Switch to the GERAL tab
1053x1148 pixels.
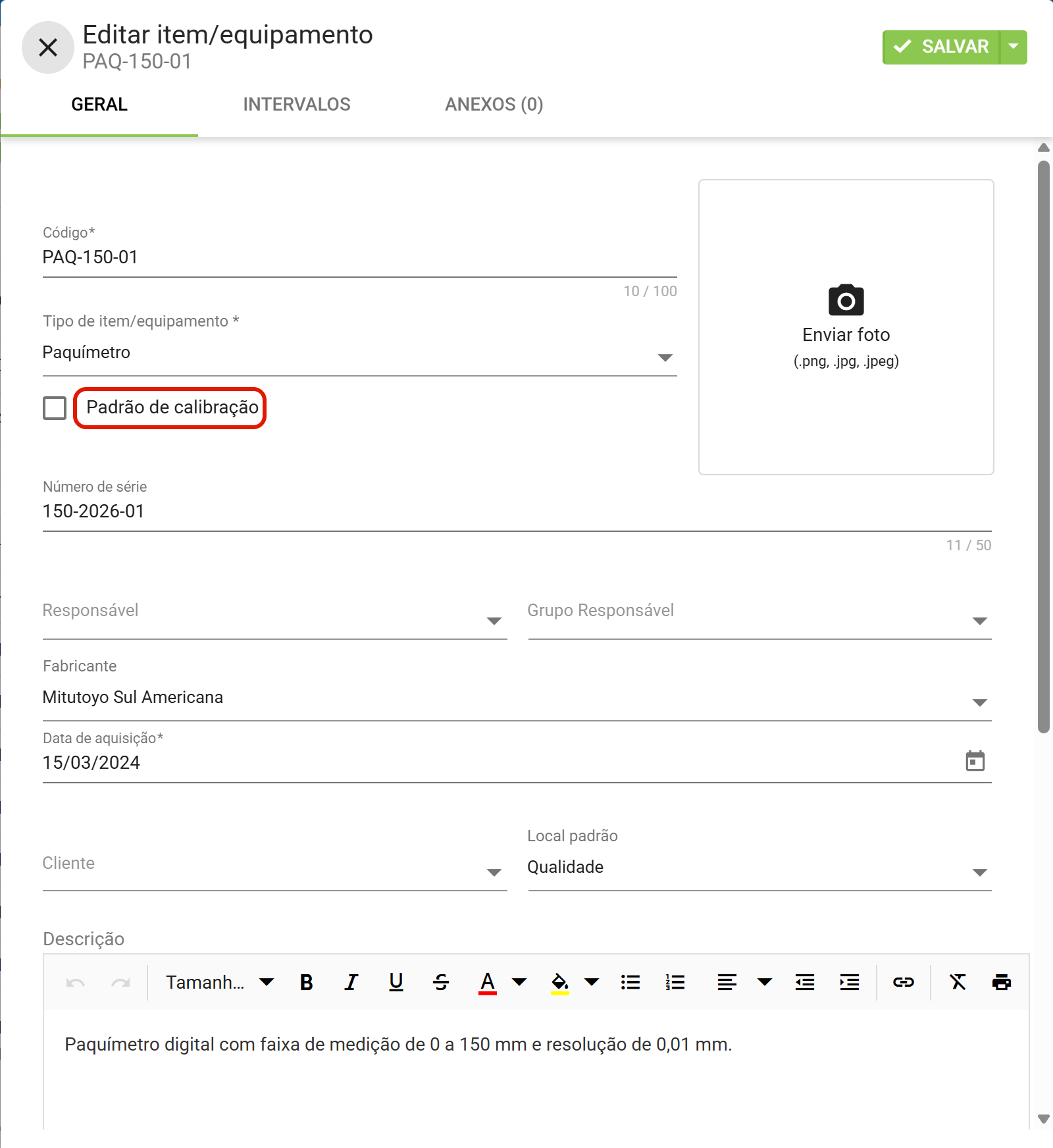pyautogui.click(x=99, y=105)
